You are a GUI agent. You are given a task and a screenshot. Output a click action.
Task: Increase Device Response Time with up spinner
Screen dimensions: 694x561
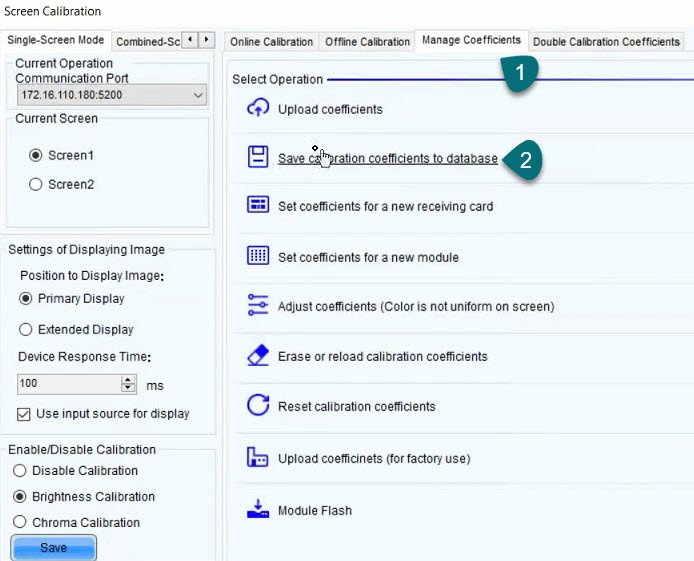coord(128,380)
